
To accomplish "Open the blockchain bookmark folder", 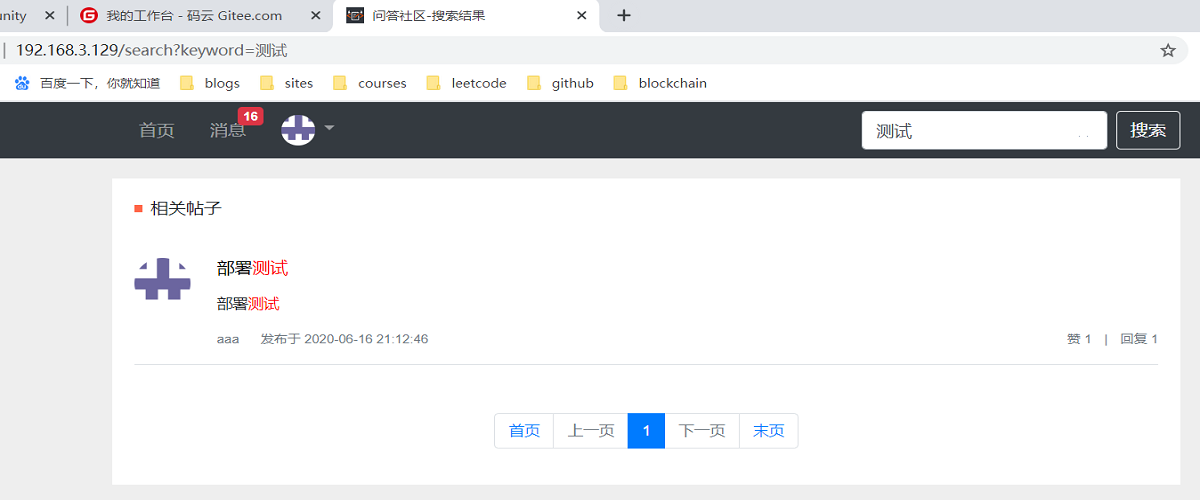I will click(661, 83).
